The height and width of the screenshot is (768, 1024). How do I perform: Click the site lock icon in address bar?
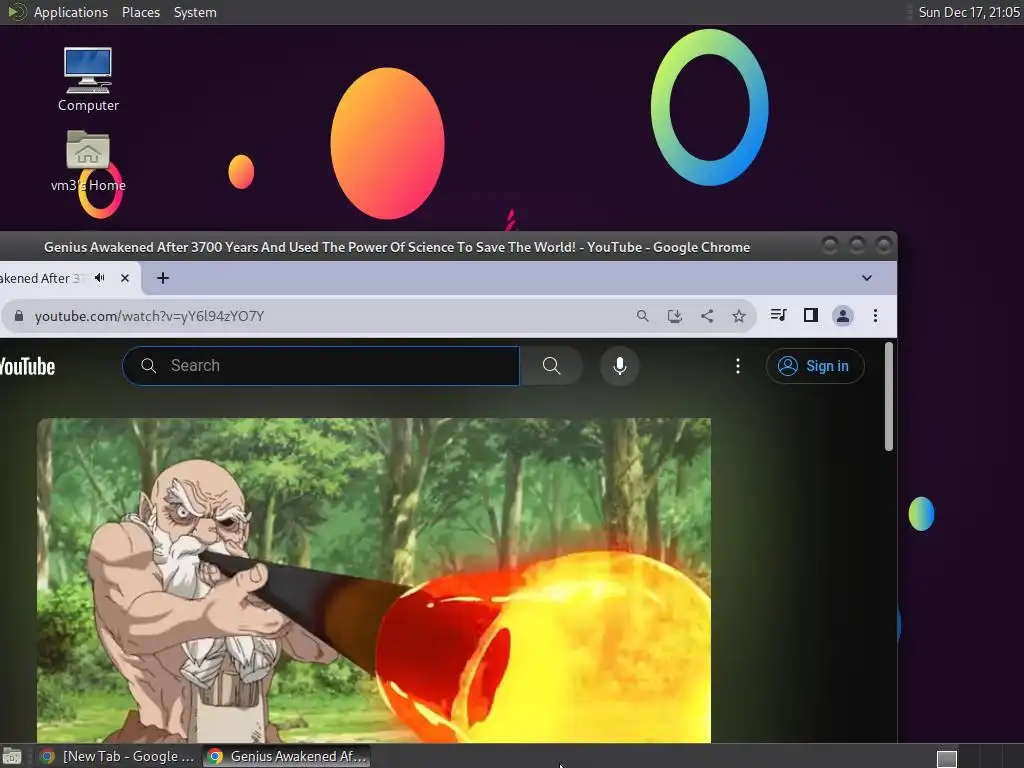(19, 316)
